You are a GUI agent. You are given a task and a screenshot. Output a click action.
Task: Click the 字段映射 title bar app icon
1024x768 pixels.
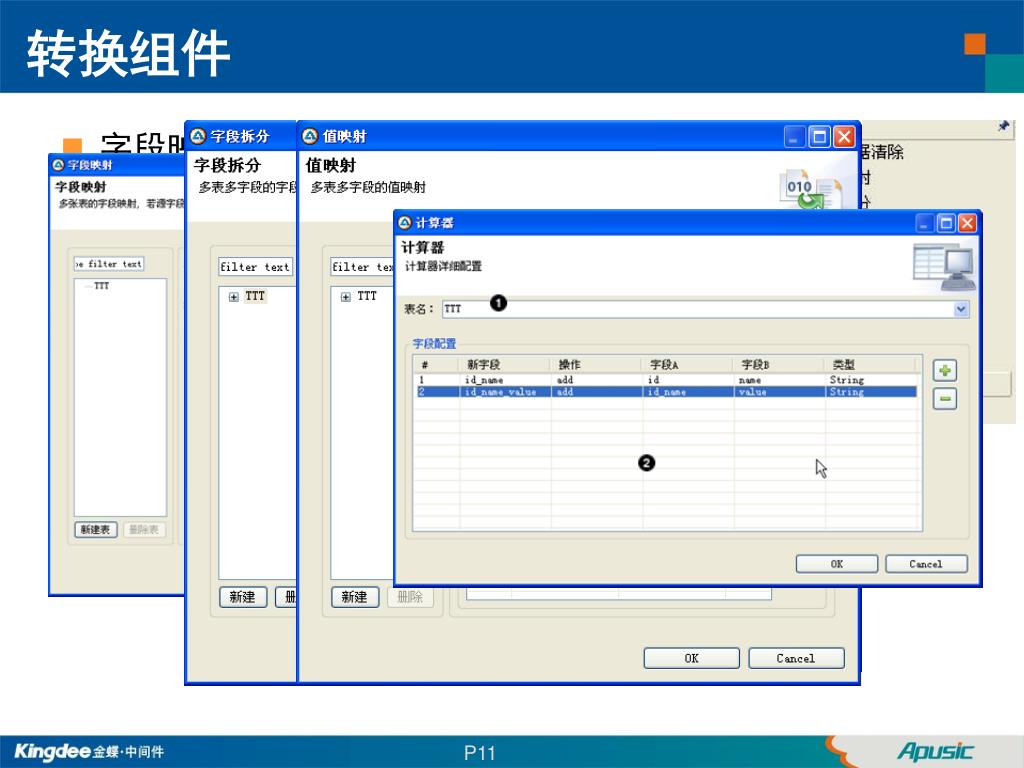coord(58,165)
